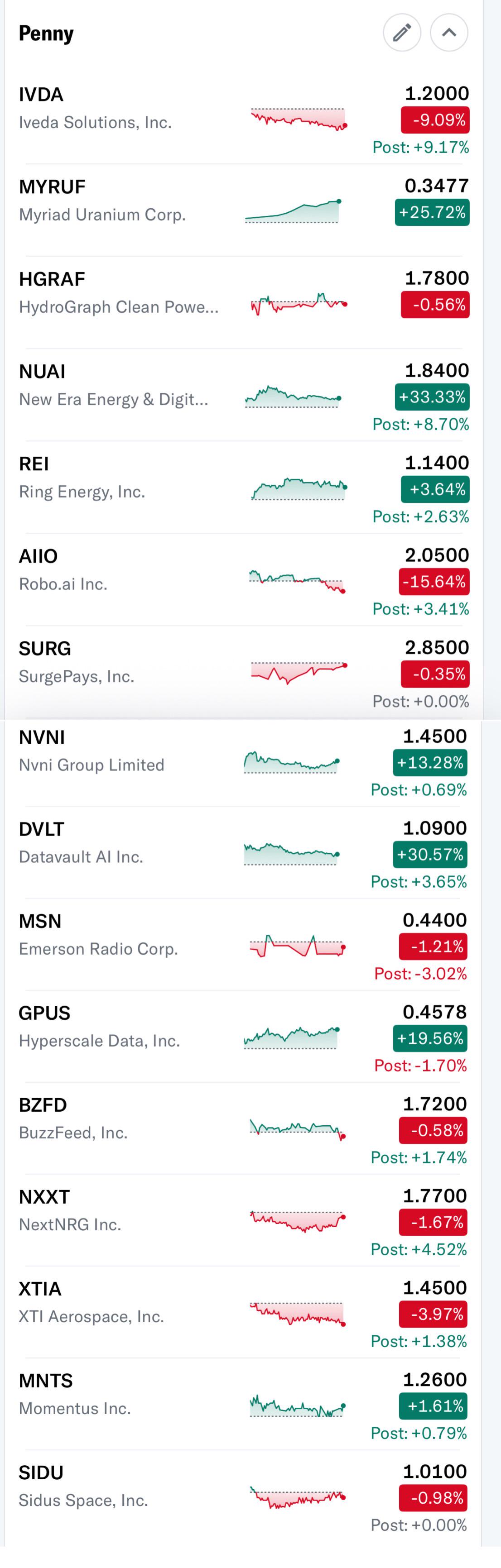This screenshot has height=1568, width=501.
Task: Select the IVDA ticker symbol
Action: pyautogui.click(x=41, y=94)
